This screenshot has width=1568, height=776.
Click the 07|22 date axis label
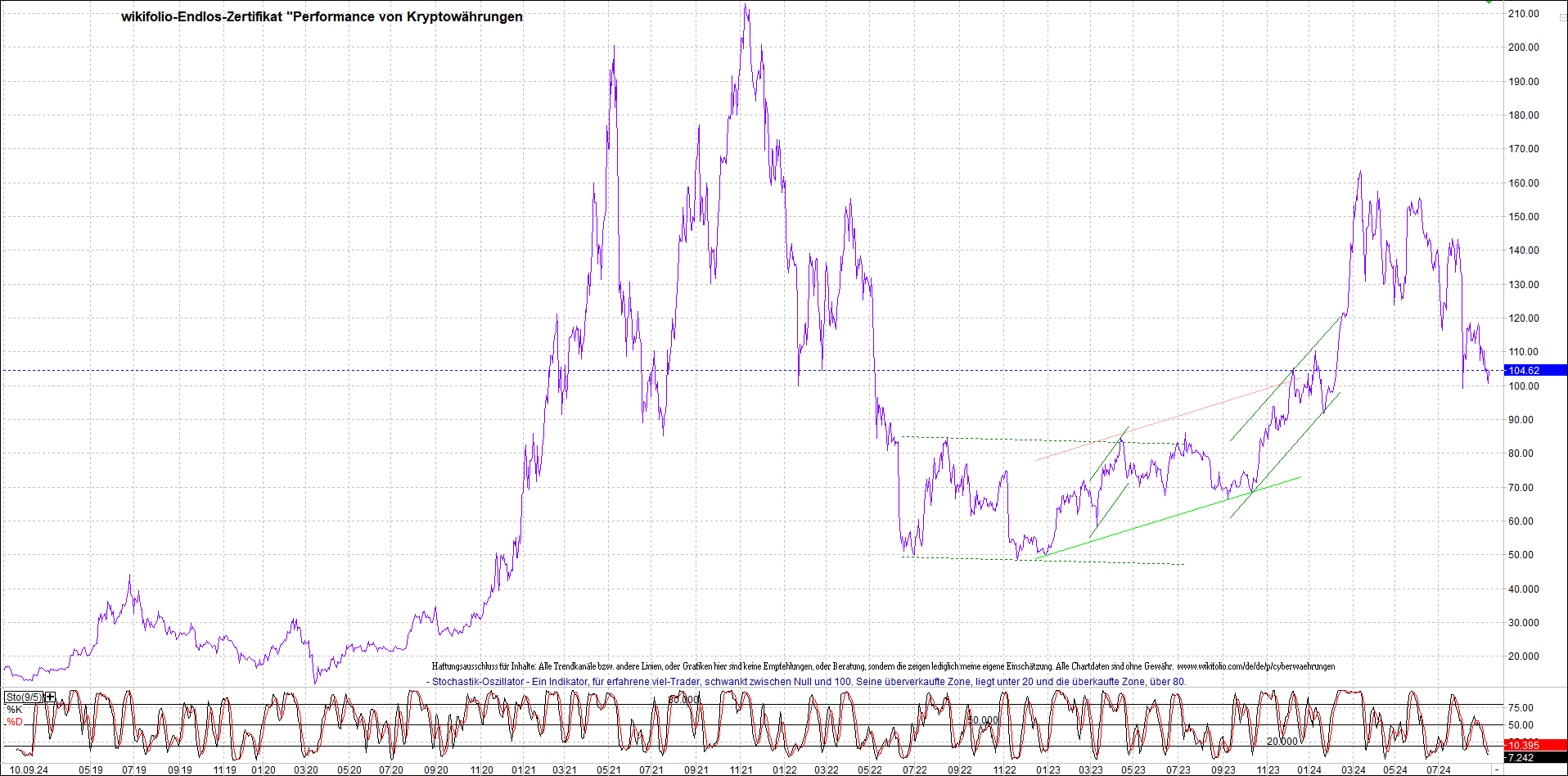[x=915, y=770]
